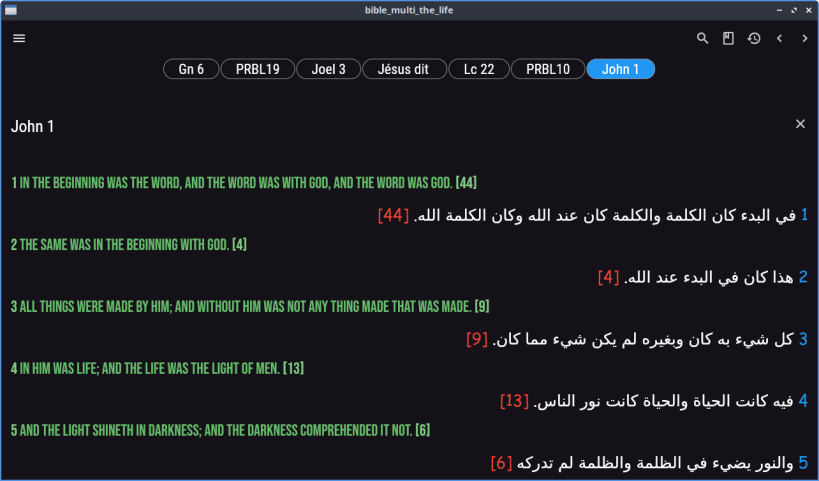Close the John 1 panel
This screenshot has width=819, height=481.
(x=800, y=124)
